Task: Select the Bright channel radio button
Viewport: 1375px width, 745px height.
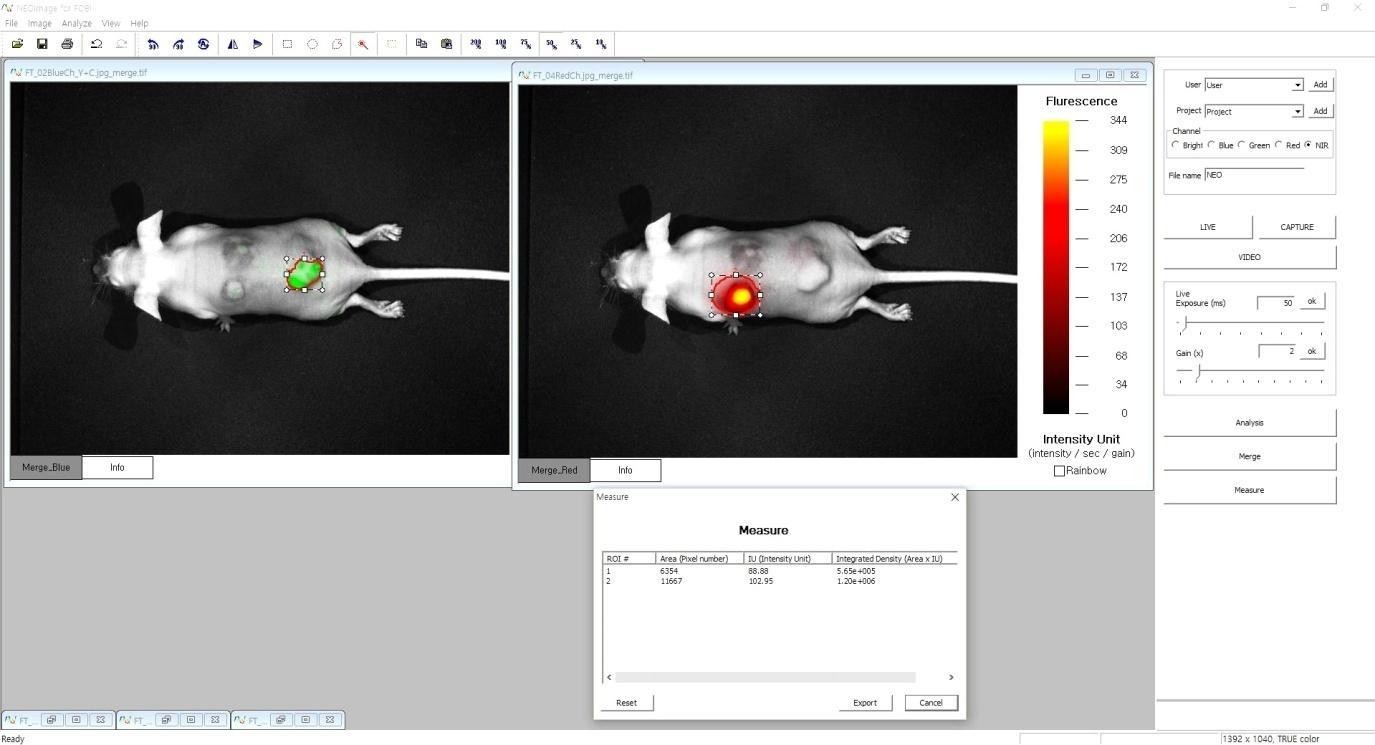Action: (1176, 145)
